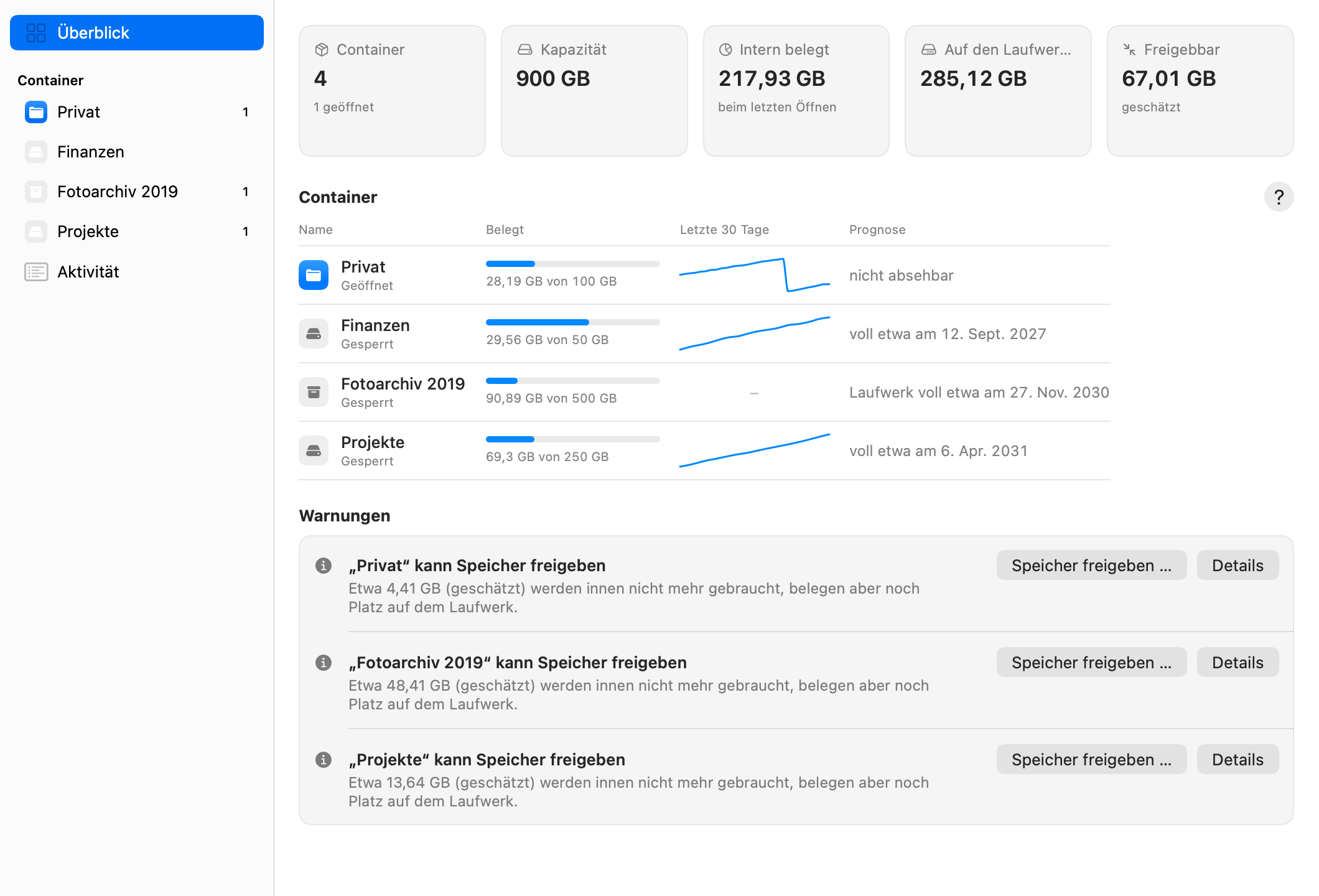This screenshot has width=1319, height=896.
Task: Click the Finanzen usage bar
Action: coord(572,322)
